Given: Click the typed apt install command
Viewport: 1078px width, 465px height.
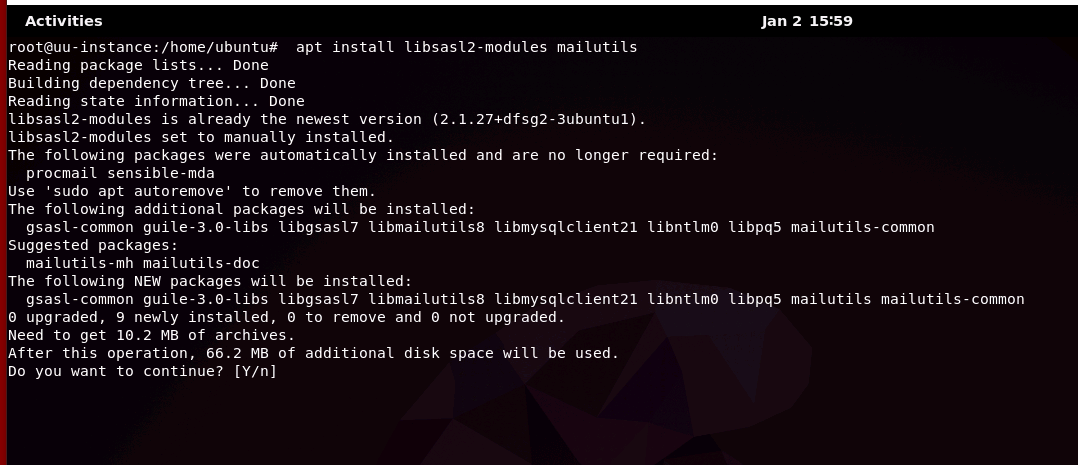Looking at the screenshot, I should [x=466, y=47].
